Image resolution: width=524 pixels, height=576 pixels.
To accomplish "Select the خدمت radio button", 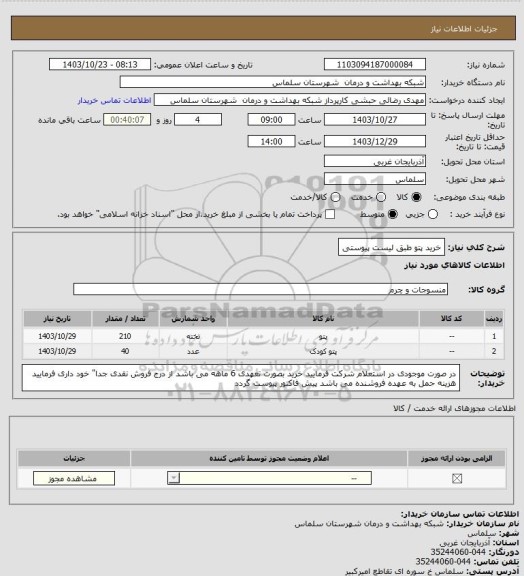I will point(381,197).
